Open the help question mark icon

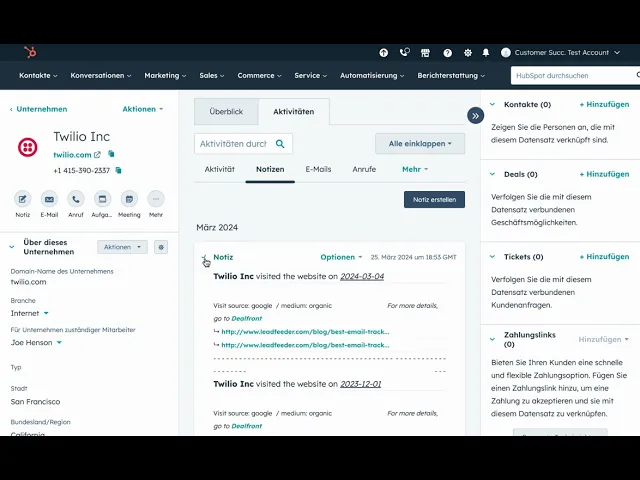[x=447, y=53]
